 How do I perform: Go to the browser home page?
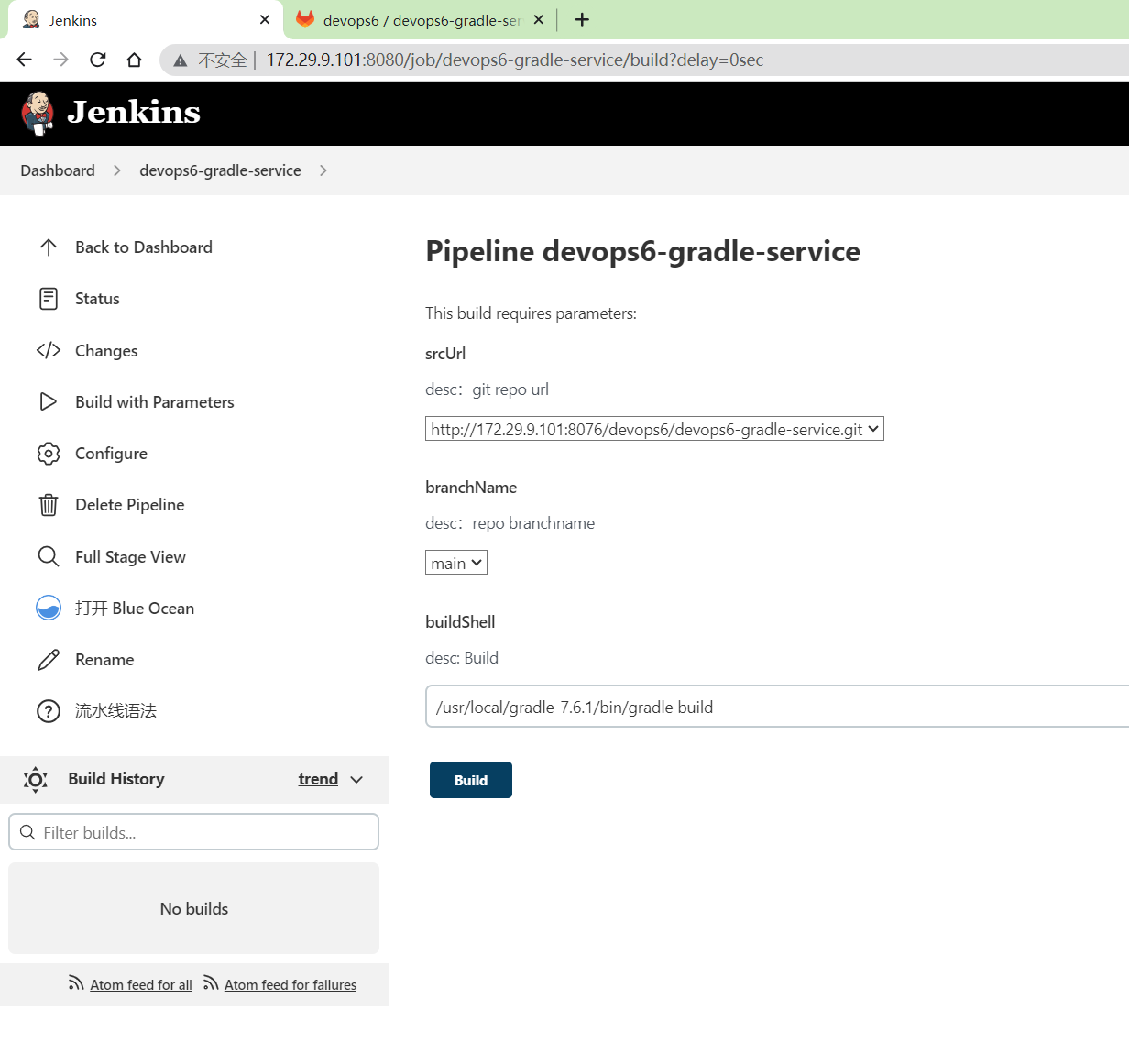tap(135, 60)
